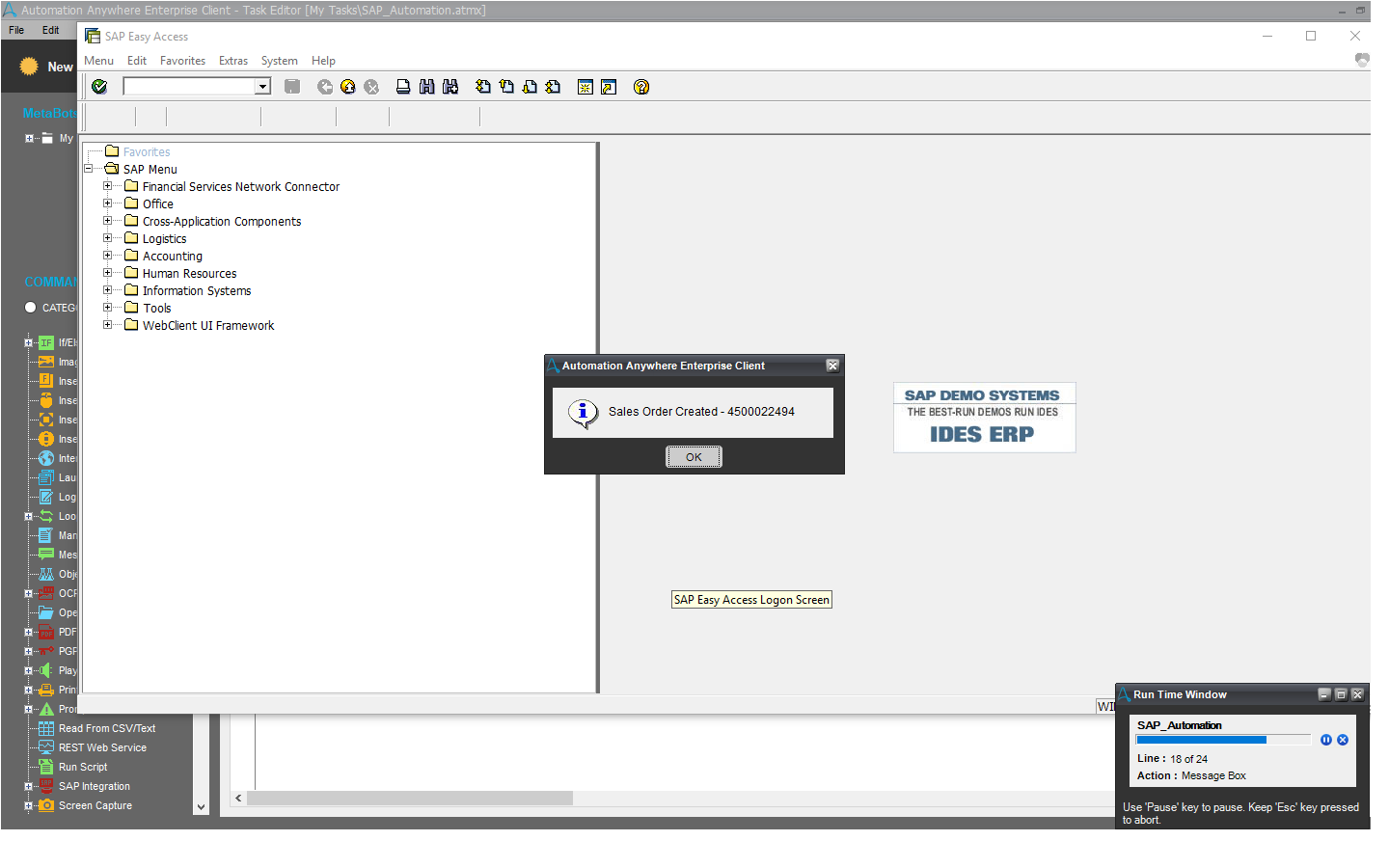Screen dimensions: 1389x868
Task: Select the Read From CSV/Text command
Action: click(107, 728)
